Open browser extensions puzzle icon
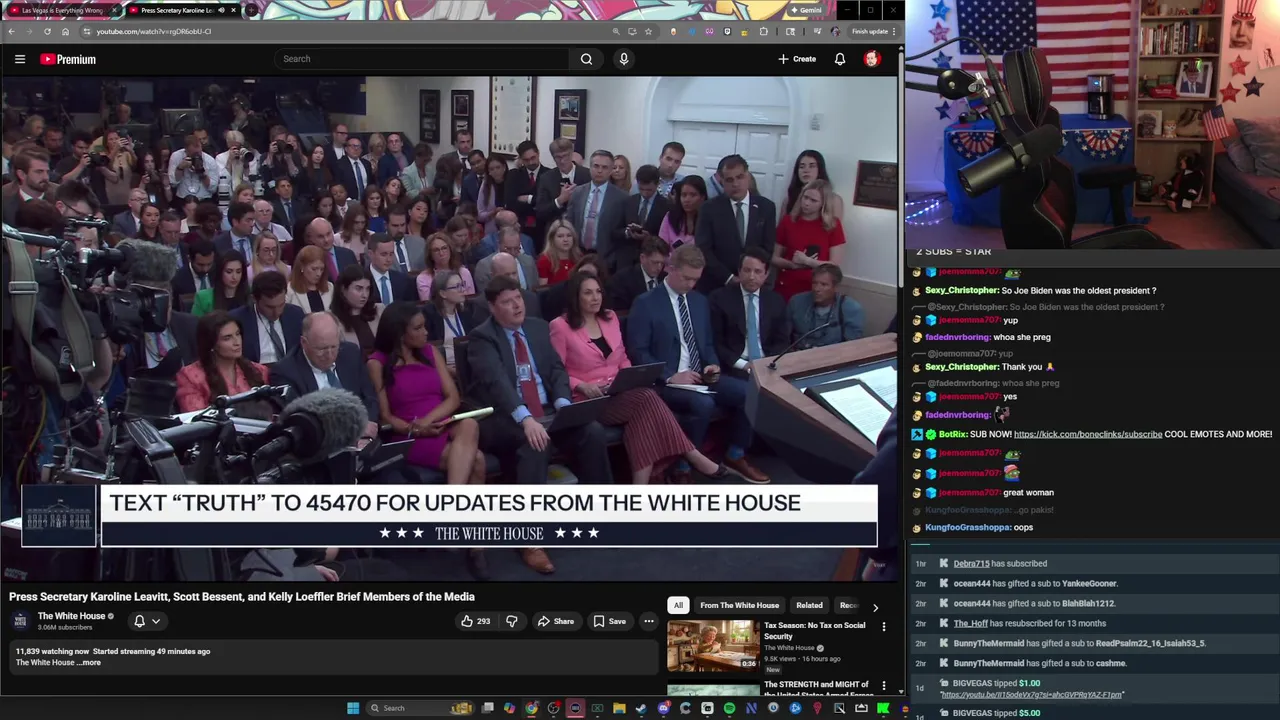Image resolution: width=1280 pixels, height=720 pixels. (x=763, y=31)
